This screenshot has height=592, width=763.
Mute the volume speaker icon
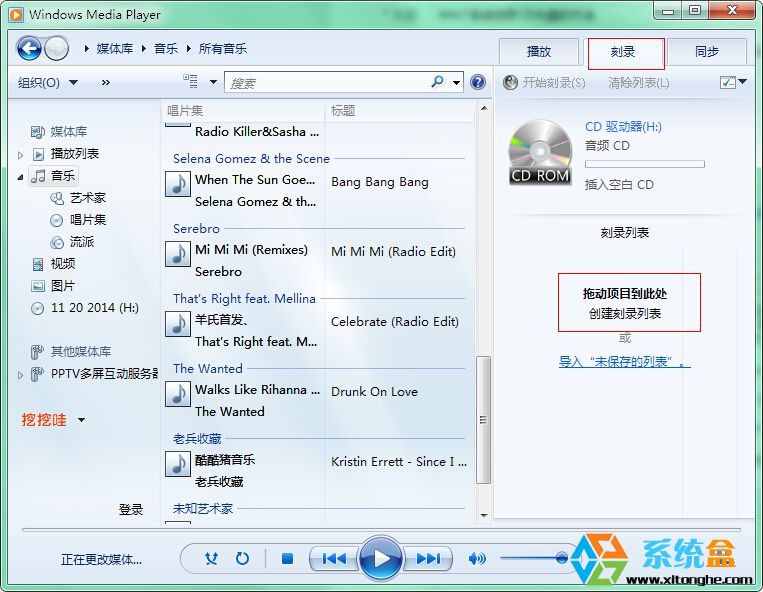click(x=477, y=559)
